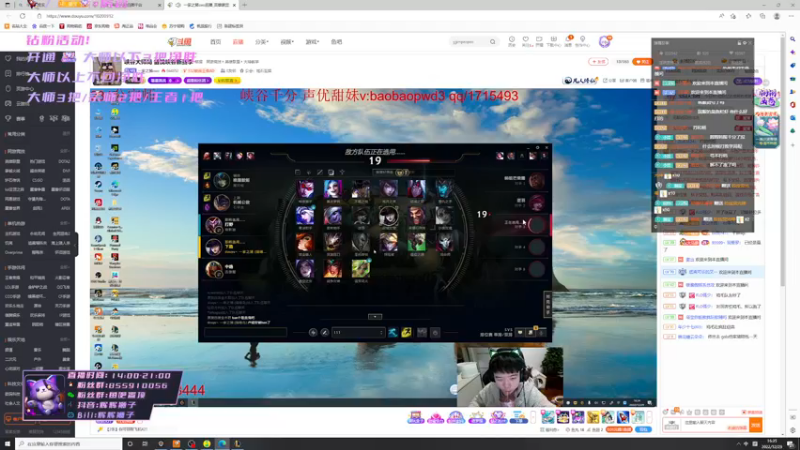The width and height of the screenshot is (800, 450).
Task: Show more gifts via right arrow
Action: tap(650, 417)
